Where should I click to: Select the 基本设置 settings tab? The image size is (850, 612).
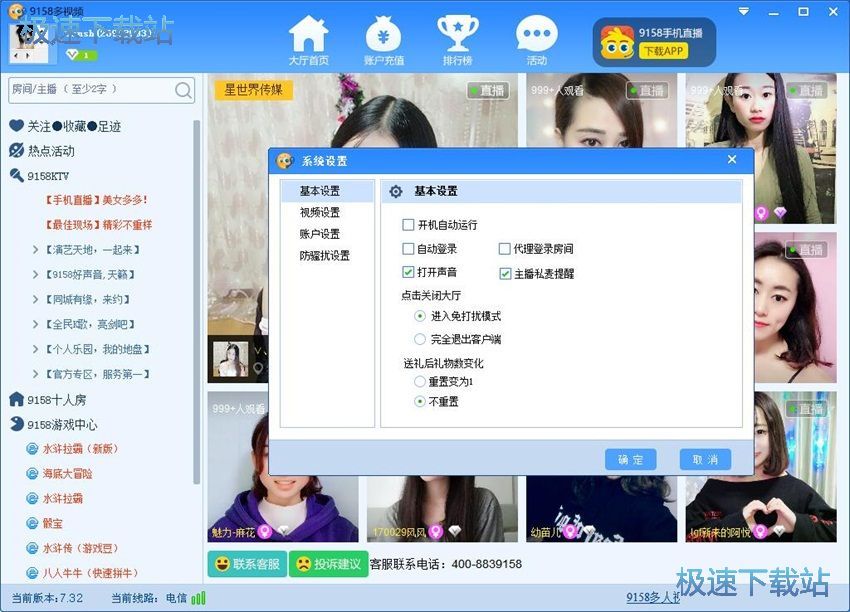coord(327,191)
